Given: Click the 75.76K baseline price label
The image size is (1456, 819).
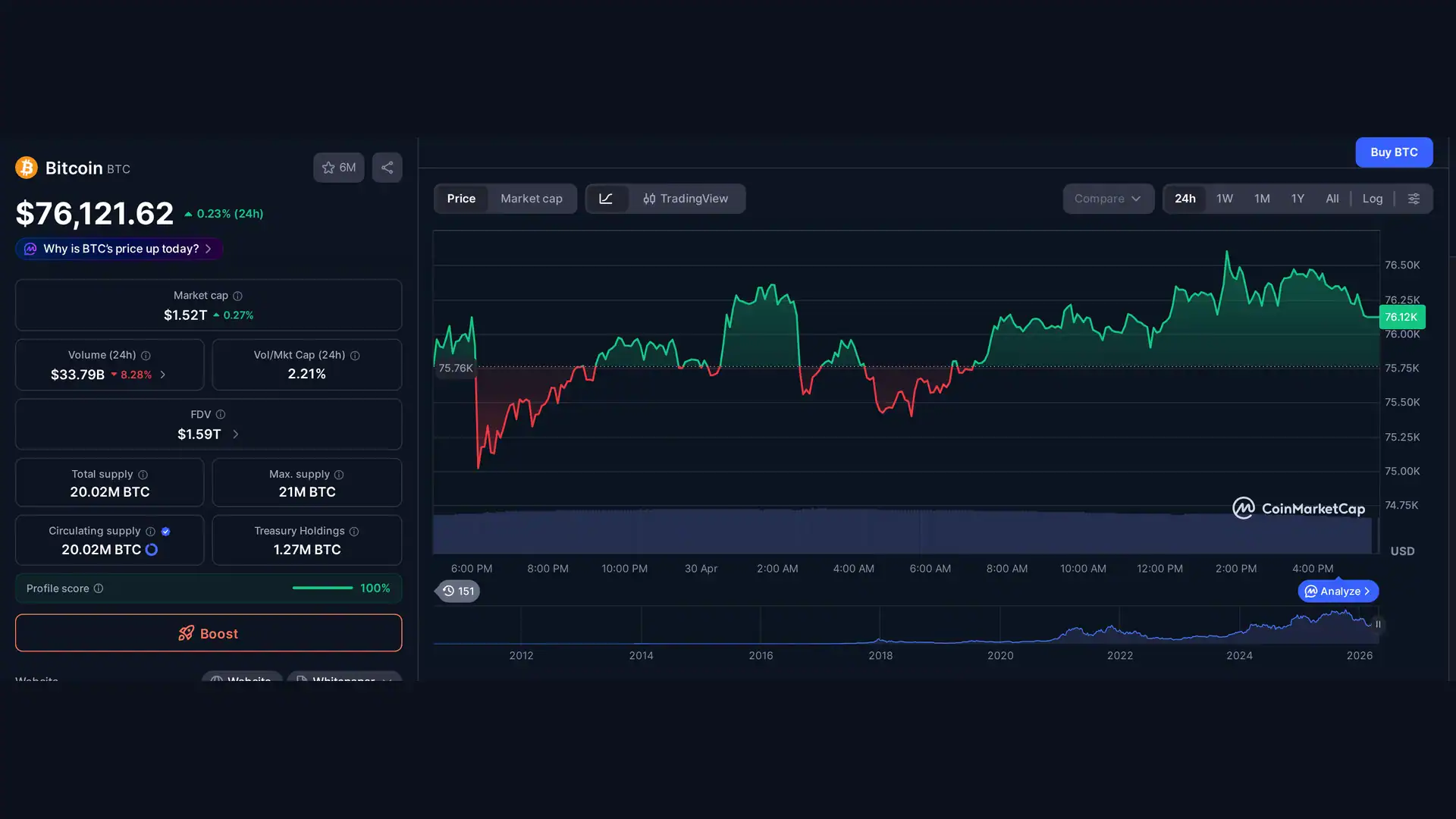Looking at the screenshot, I should [455, 369].
